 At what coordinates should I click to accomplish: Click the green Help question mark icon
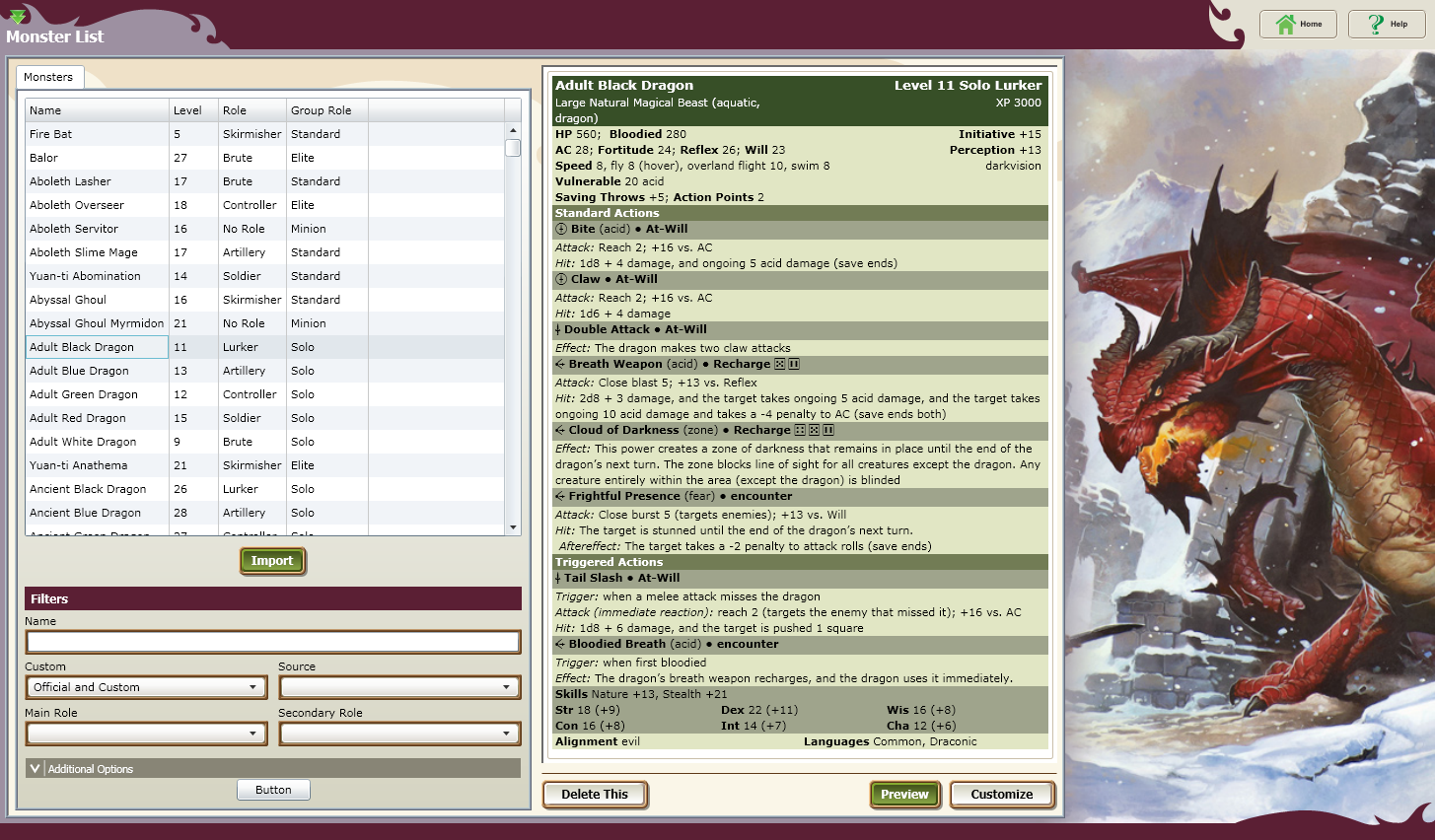pyautogui.click(x=1375, y=25)
